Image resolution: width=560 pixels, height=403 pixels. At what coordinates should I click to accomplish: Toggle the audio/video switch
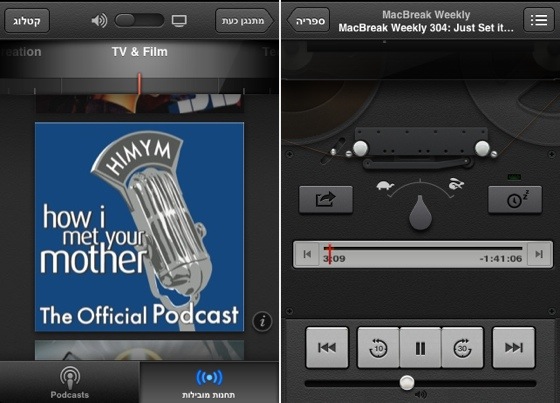coord(139,20)
